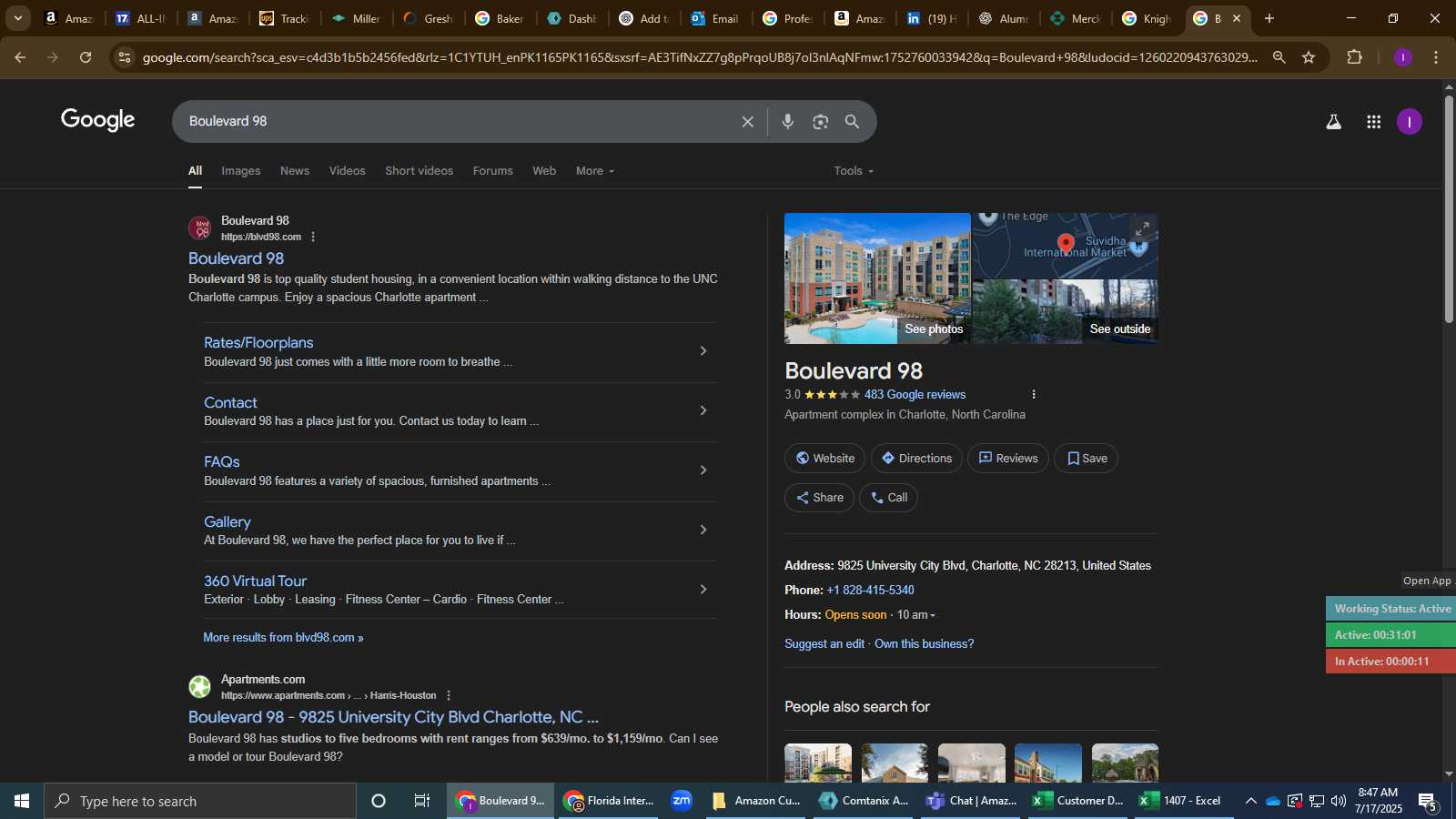This screenshot has width=1456, height=819.
Task: Open options menu for the Apartments.com result
Action: pos(448,695)
